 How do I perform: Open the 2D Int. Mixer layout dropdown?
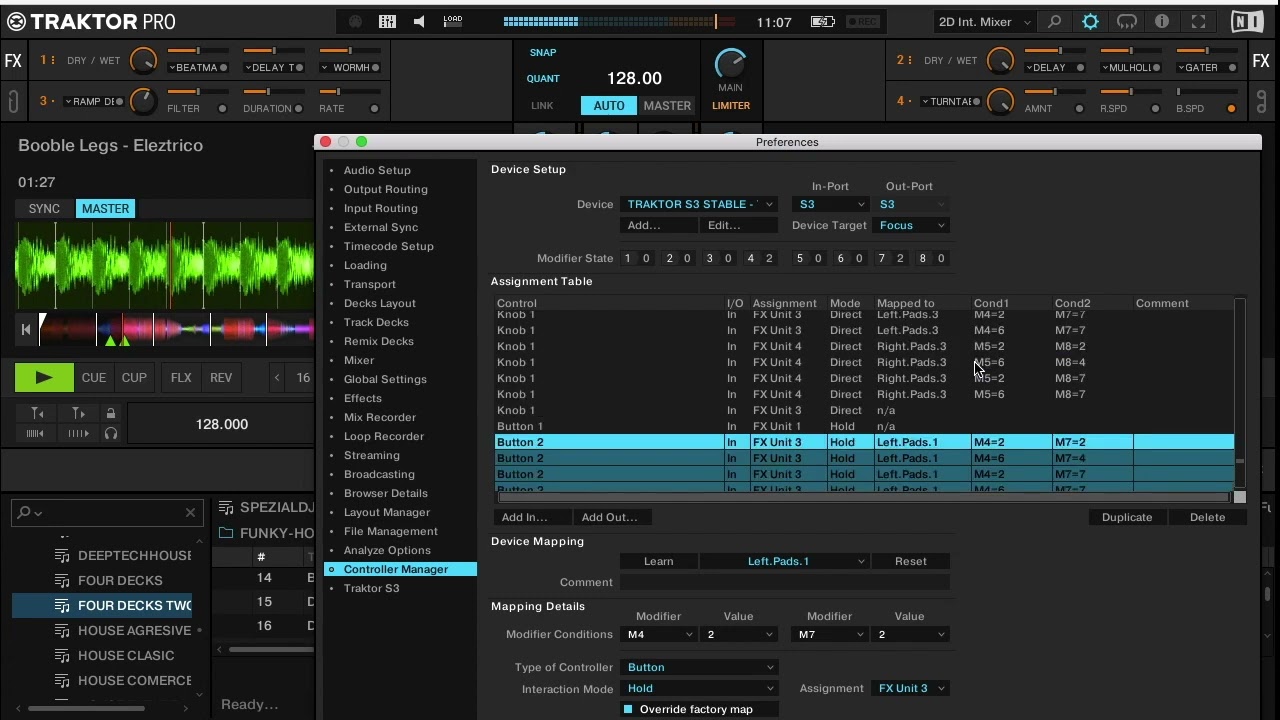(984, 22)
